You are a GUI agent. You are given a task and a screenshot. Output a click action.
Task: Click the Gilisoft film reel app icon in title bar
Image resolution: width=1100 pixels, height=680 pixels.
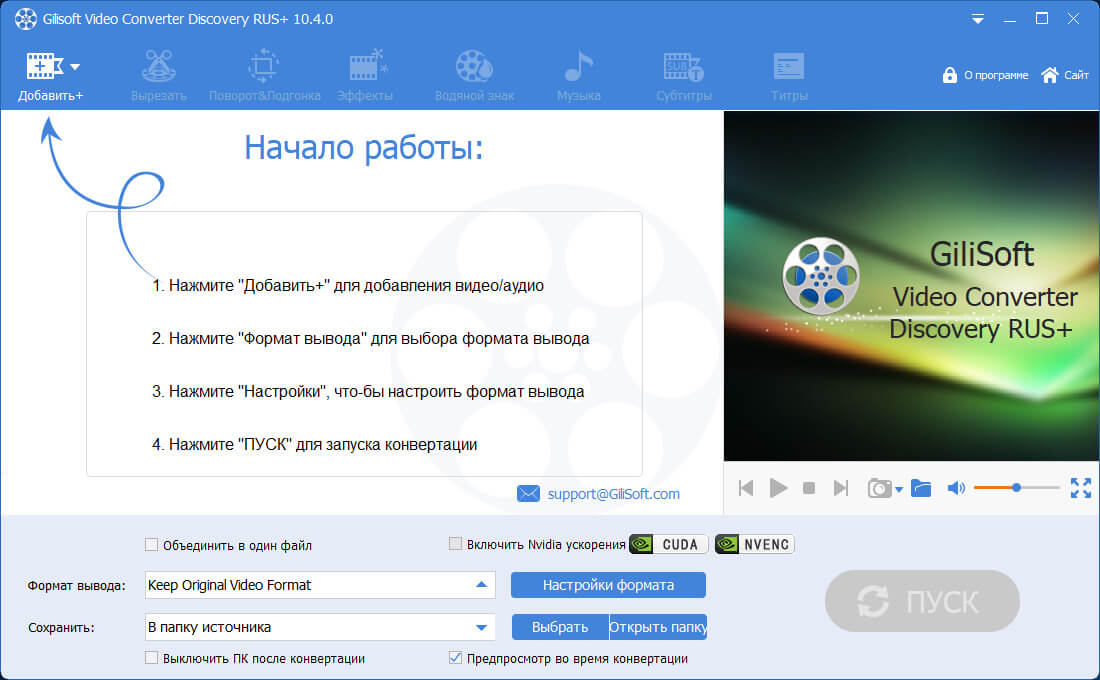pyautogui.click(x=26, y=19)
